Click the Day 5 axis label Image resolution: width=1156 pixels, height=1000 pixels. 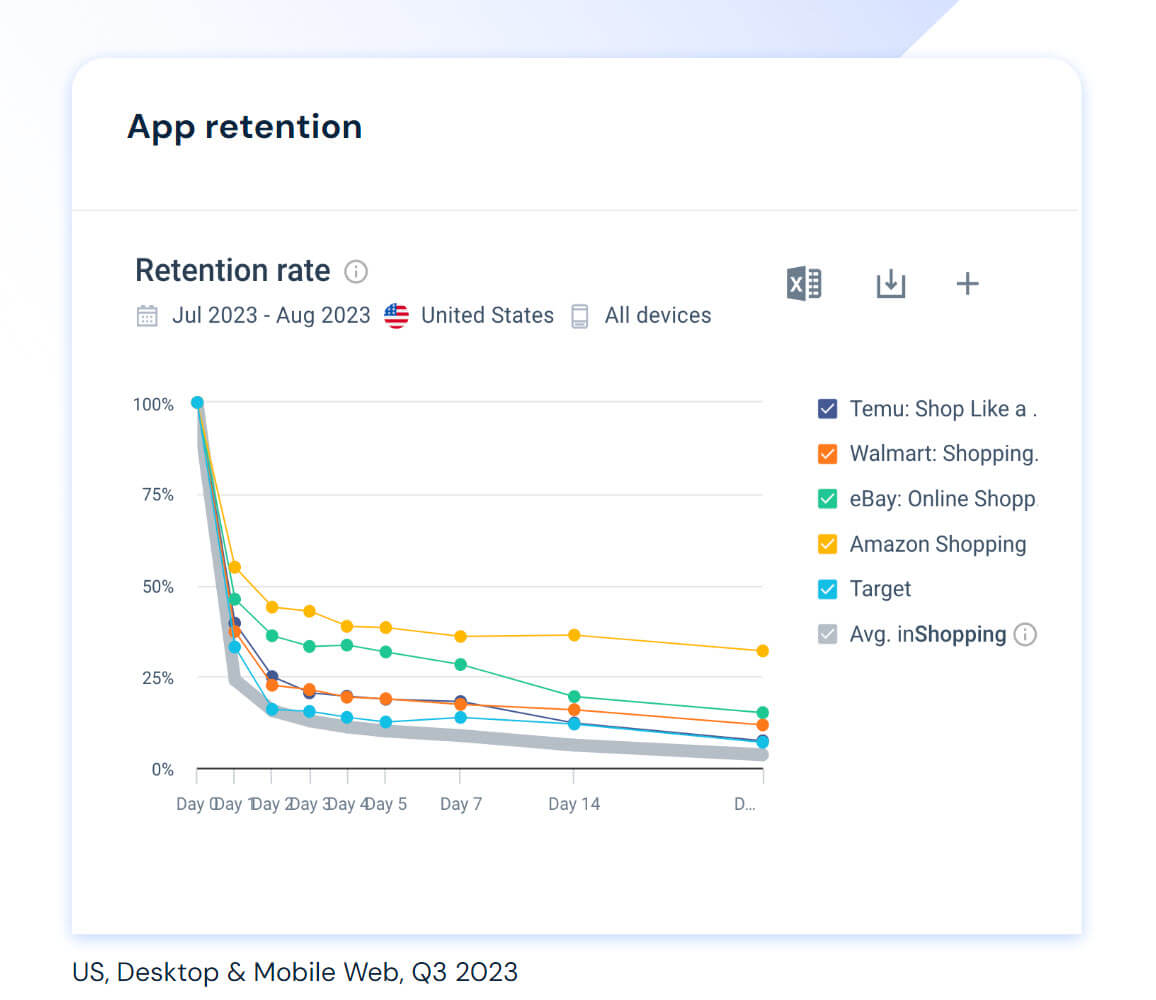click(386, 804)
